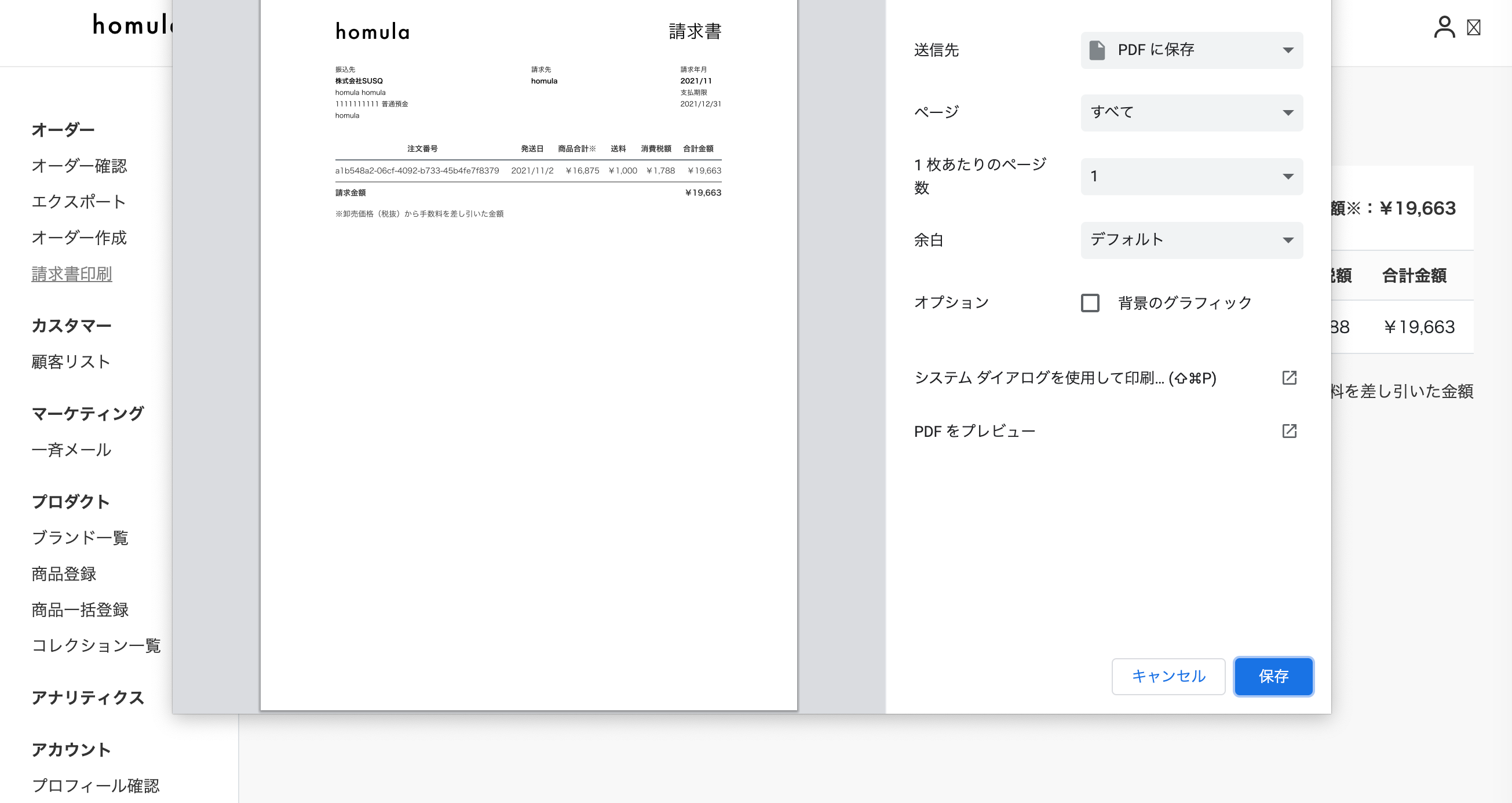Viewport: 1512px width, 803px height.
Task: Open the ページ すべて dropdown
Action: [x=1192, y=113]
